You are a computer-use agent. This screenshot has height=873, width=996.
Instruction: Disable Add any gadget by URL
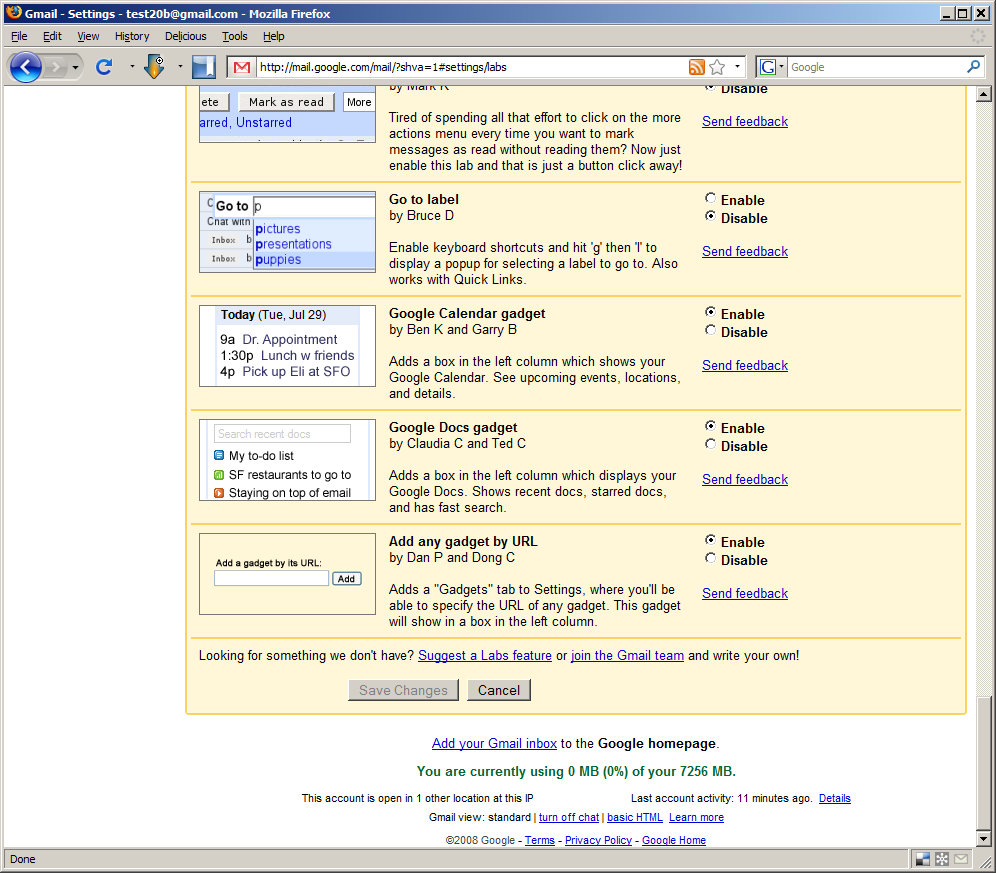[710, 558]
